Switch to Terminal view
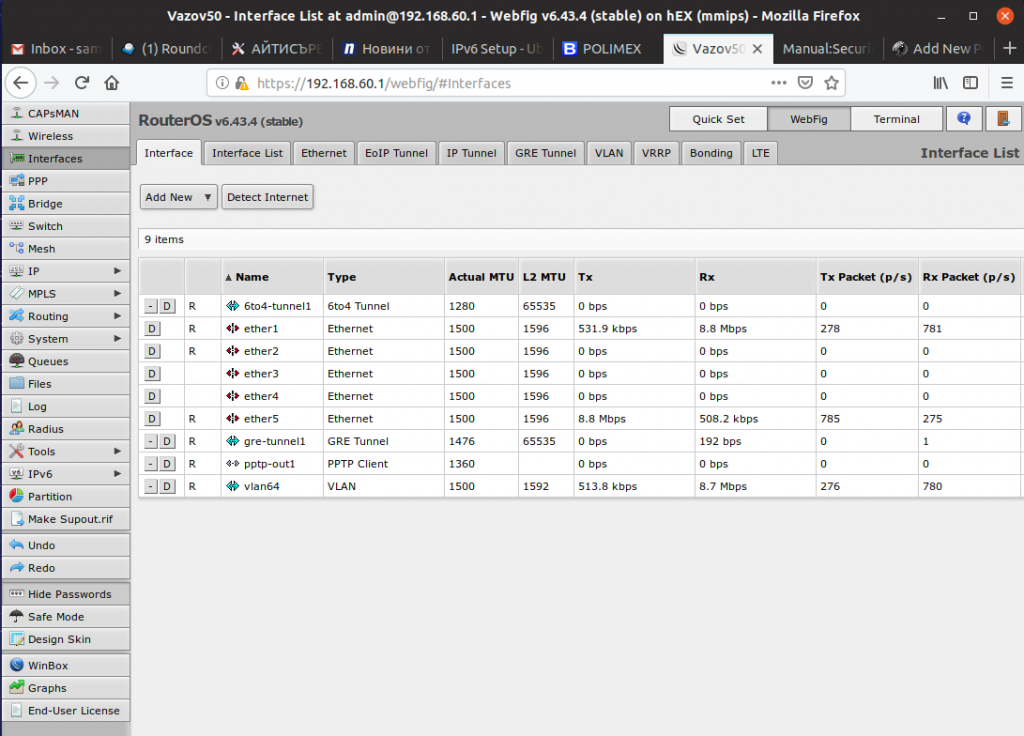 (x=896, y=118)
